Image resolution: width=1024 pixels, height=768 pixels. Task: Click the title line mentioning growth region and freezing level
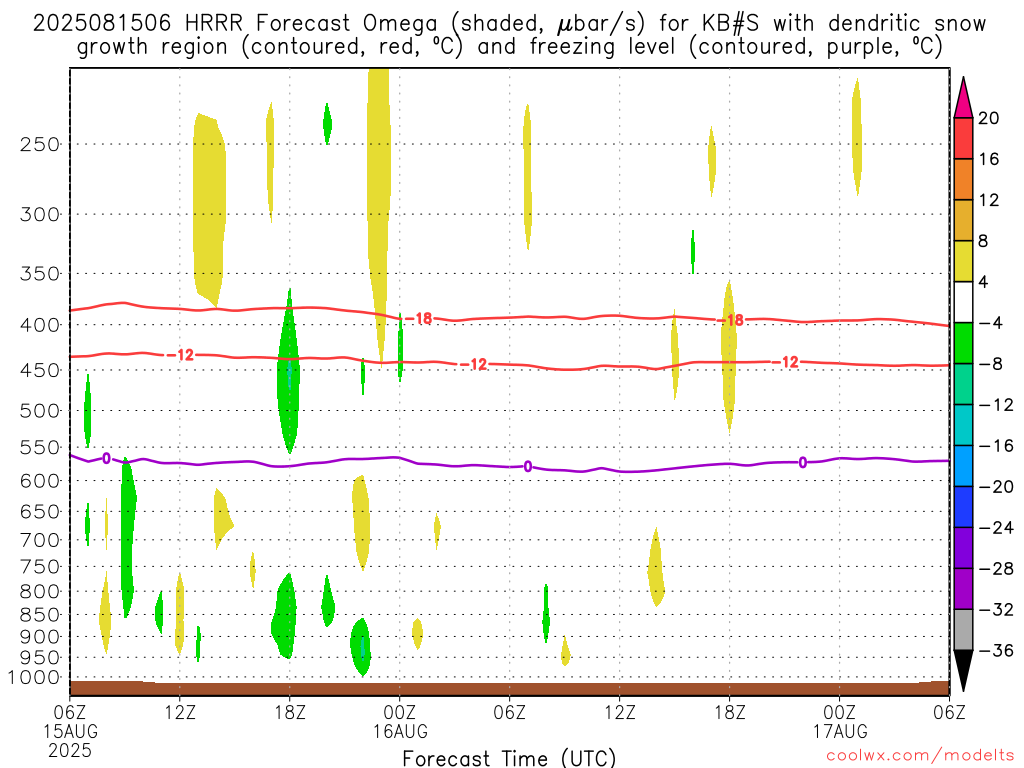tap(509, 47)
